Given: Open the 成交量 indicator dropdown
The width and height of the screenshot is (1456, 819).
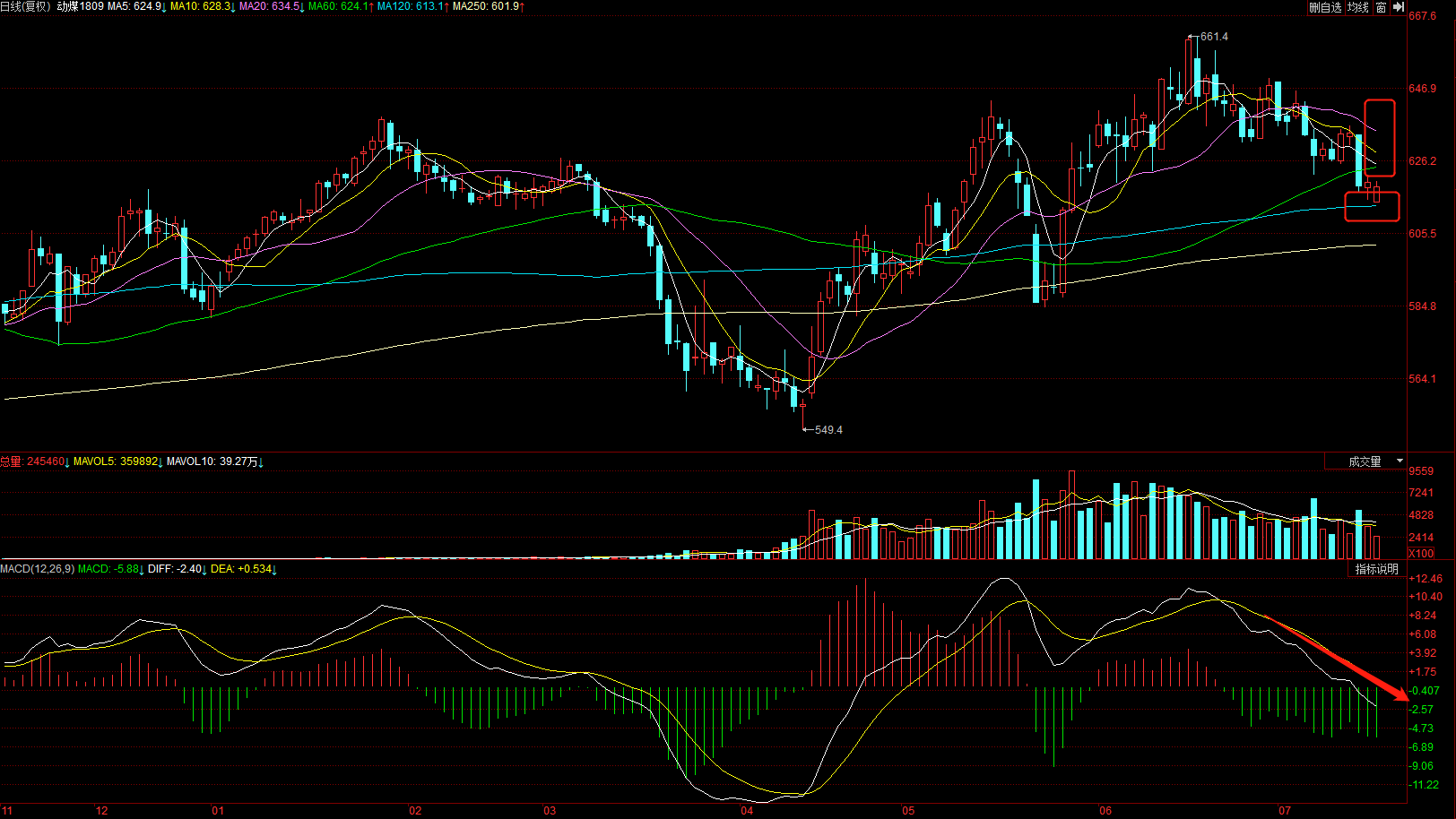Looking at the screenshot, I should (1365, 461).
